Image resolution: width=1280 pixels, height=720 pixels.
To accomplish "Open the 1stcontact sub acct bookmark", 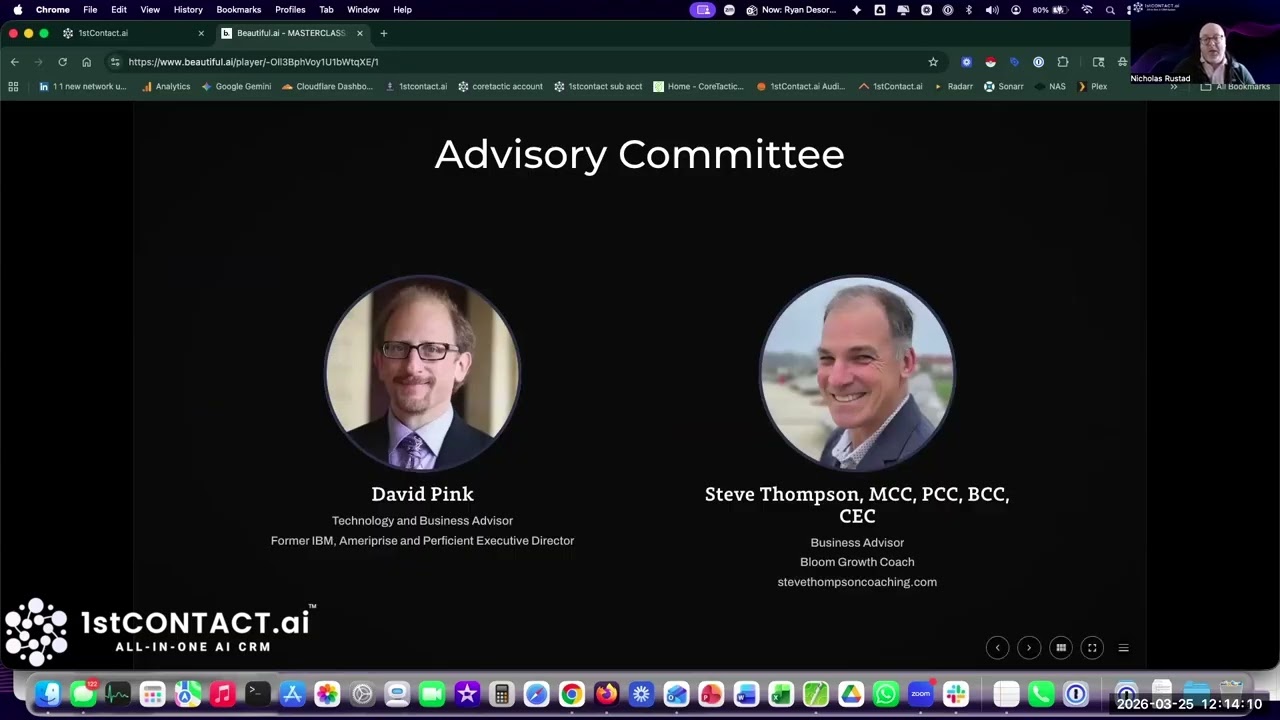I will [x=598, y=87].
